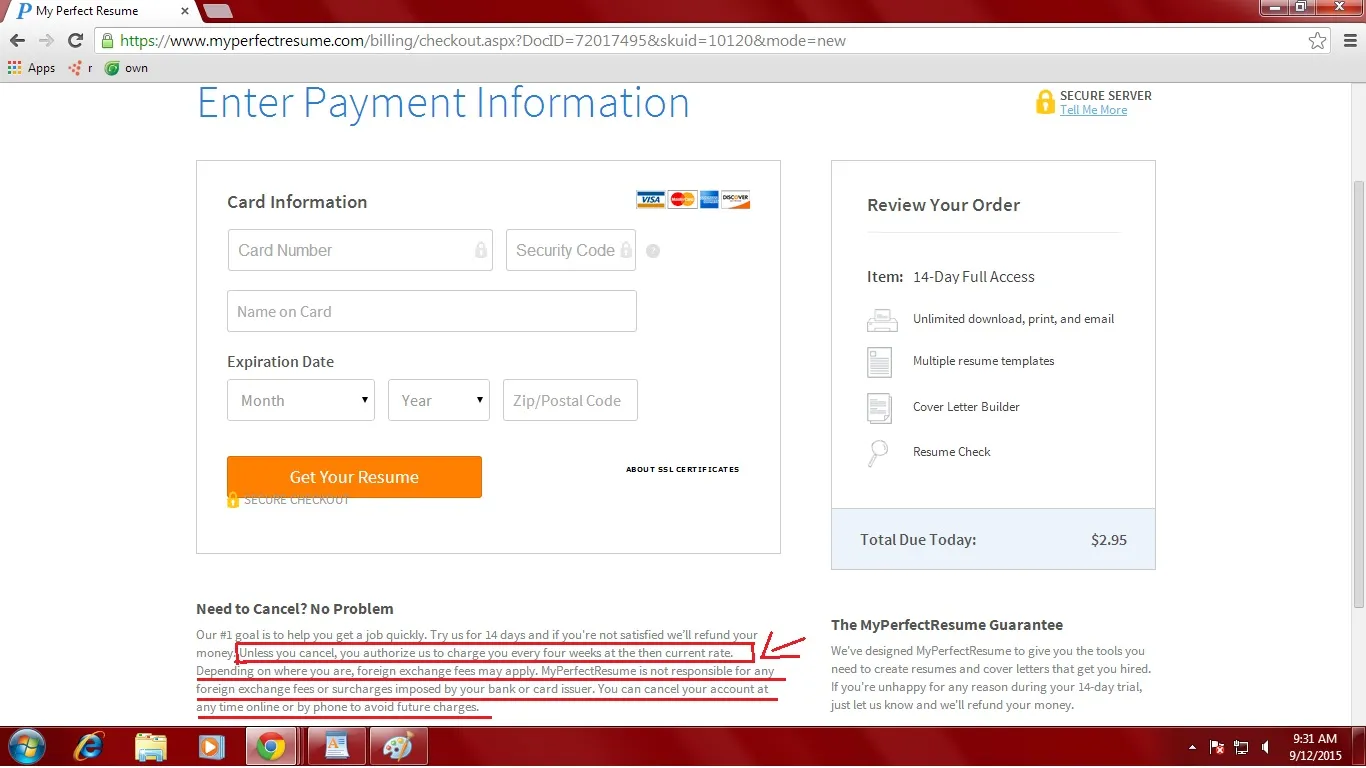
Task: Launch Internet Explorer from the taskbar
Action: [89, 747]
